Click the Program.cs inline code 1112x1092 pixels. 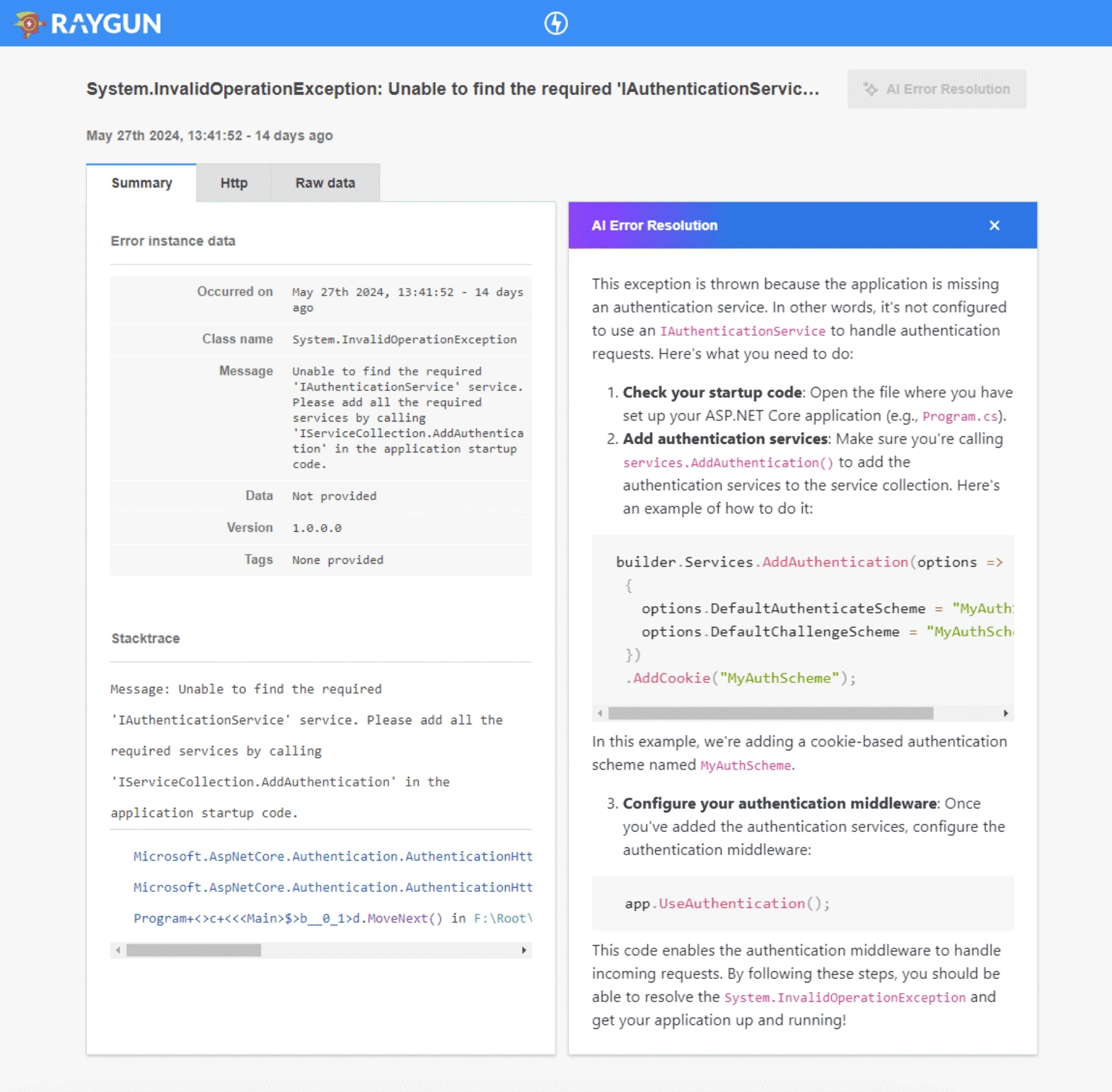[x=960, y=417]
